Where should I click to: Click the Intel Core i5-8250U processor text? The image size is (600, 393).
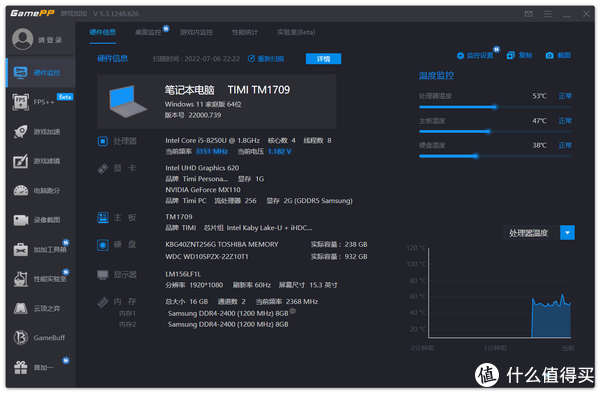click(212, 140)
